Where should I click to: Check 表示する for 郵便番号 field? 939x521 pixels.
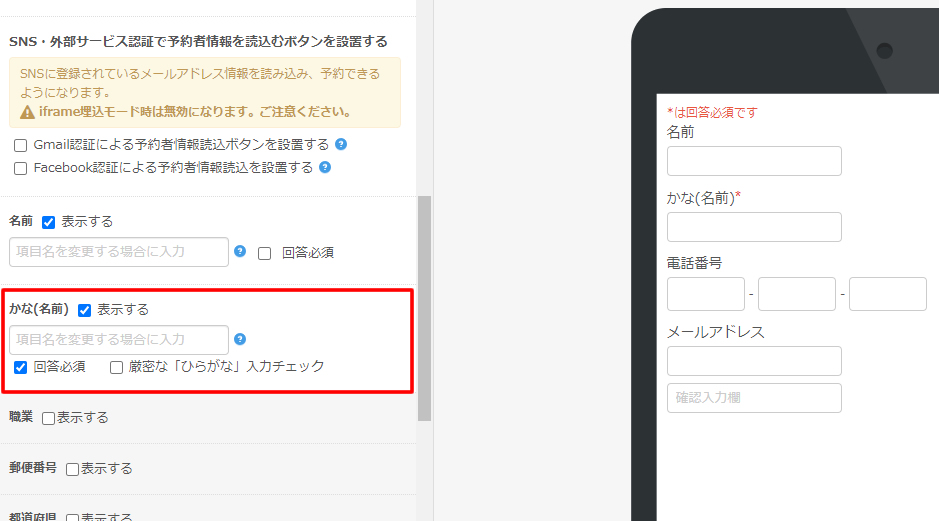72,469
